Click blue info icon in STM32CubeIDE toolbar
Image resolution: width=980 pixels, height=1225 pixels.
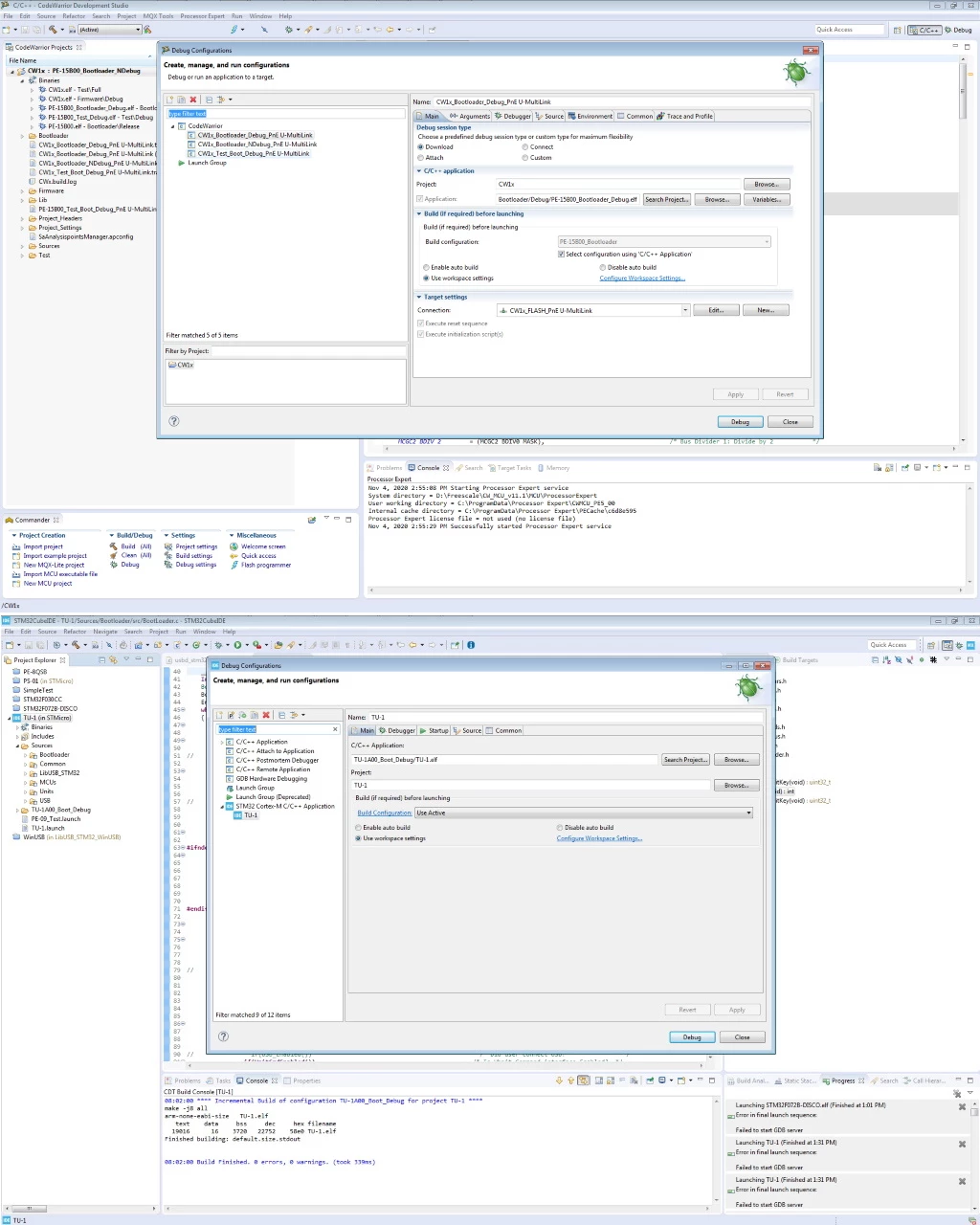[471, 645]
